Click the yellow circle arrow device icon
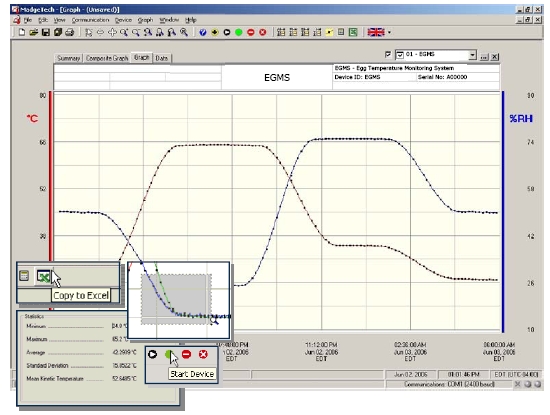 pyautogui.click(x=215, y=32)
